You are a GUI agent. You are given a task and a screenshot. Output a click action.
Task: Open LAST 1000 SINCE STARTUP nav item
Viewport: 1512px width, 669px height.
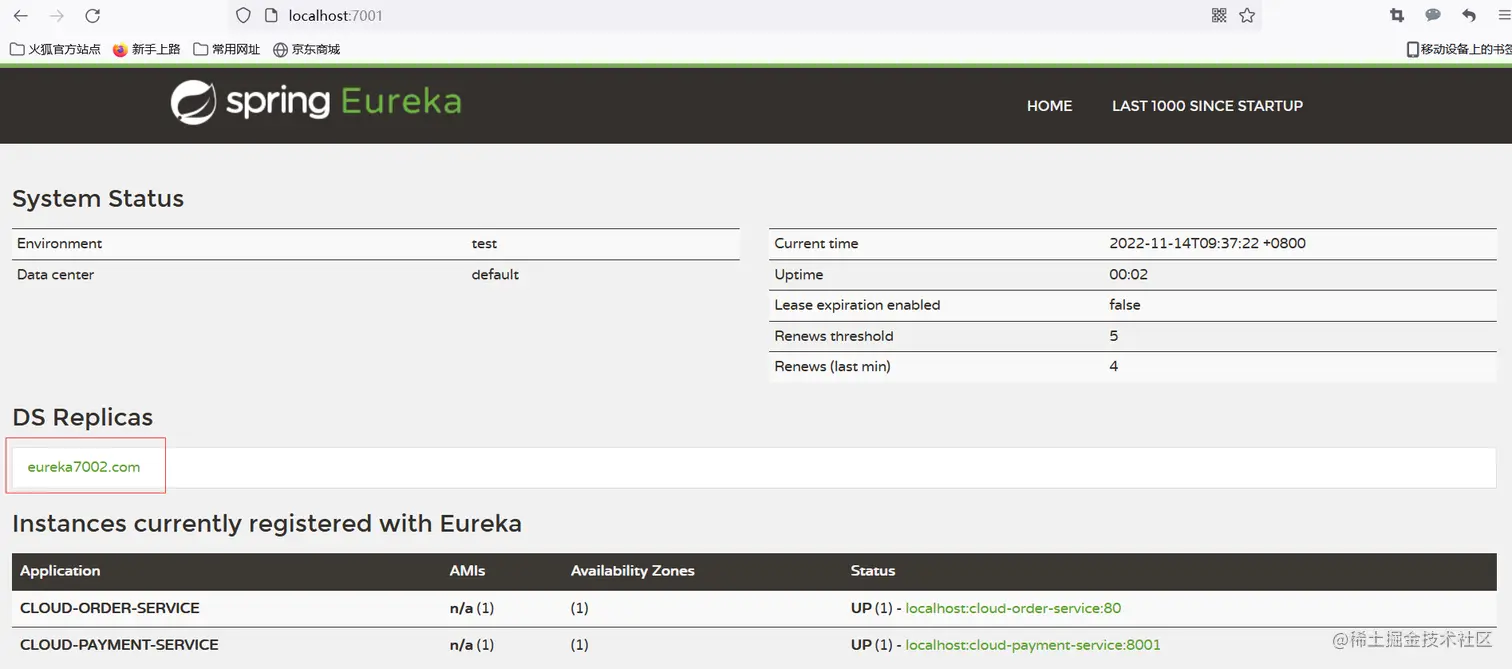tap(1207, 106)
